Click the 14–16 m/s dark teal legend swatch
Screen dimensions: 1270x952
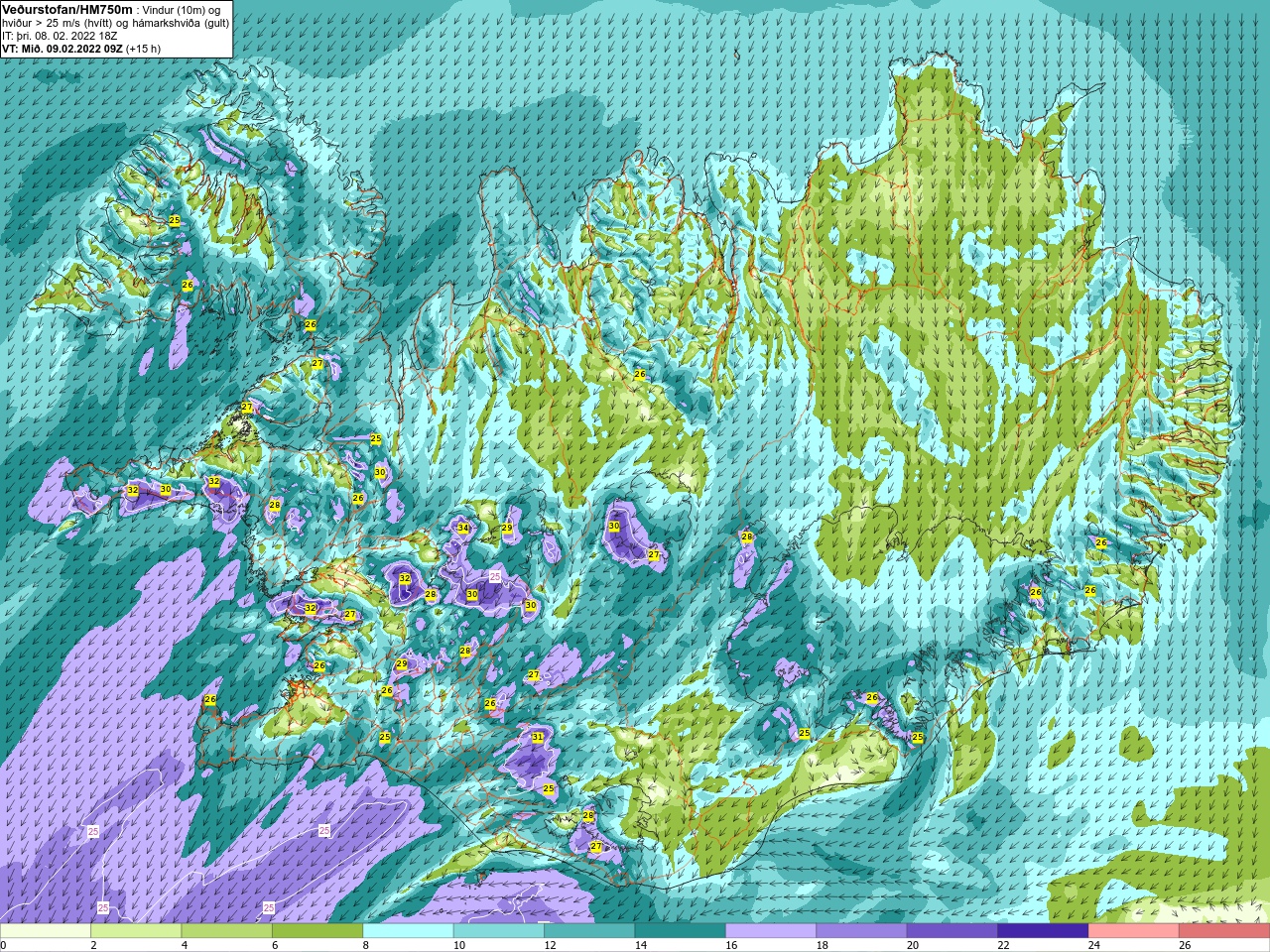(680, 931)
